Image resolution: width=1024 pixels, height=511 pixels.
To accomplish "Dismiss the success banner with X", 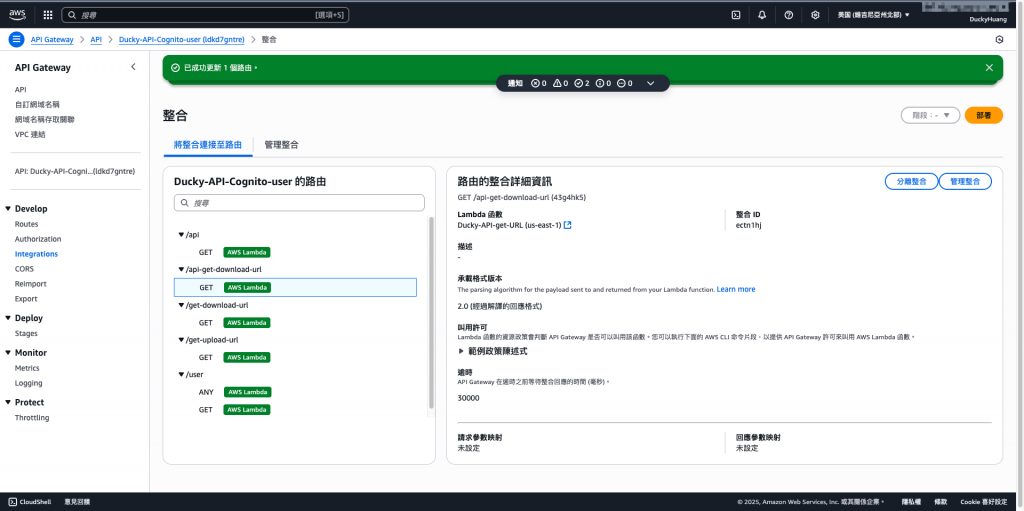I will pos(989,67).
